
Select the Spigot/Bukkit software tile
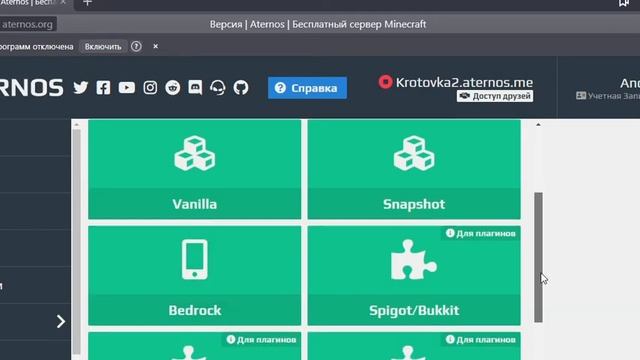414,276
